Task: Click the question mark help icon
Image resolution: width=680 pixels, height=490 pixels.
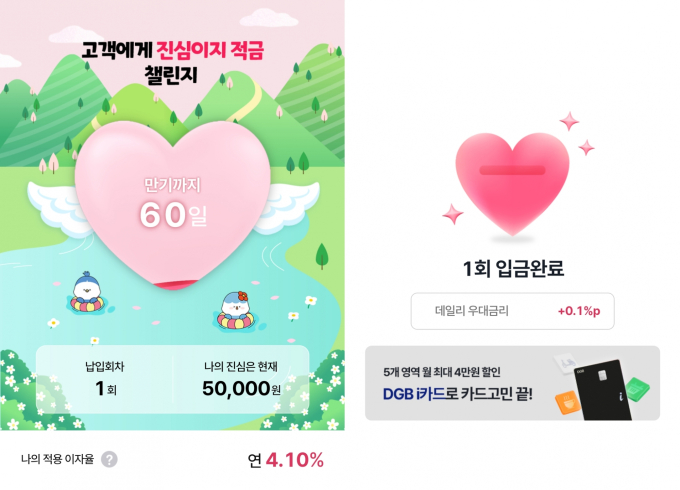Action: (109, 459)
